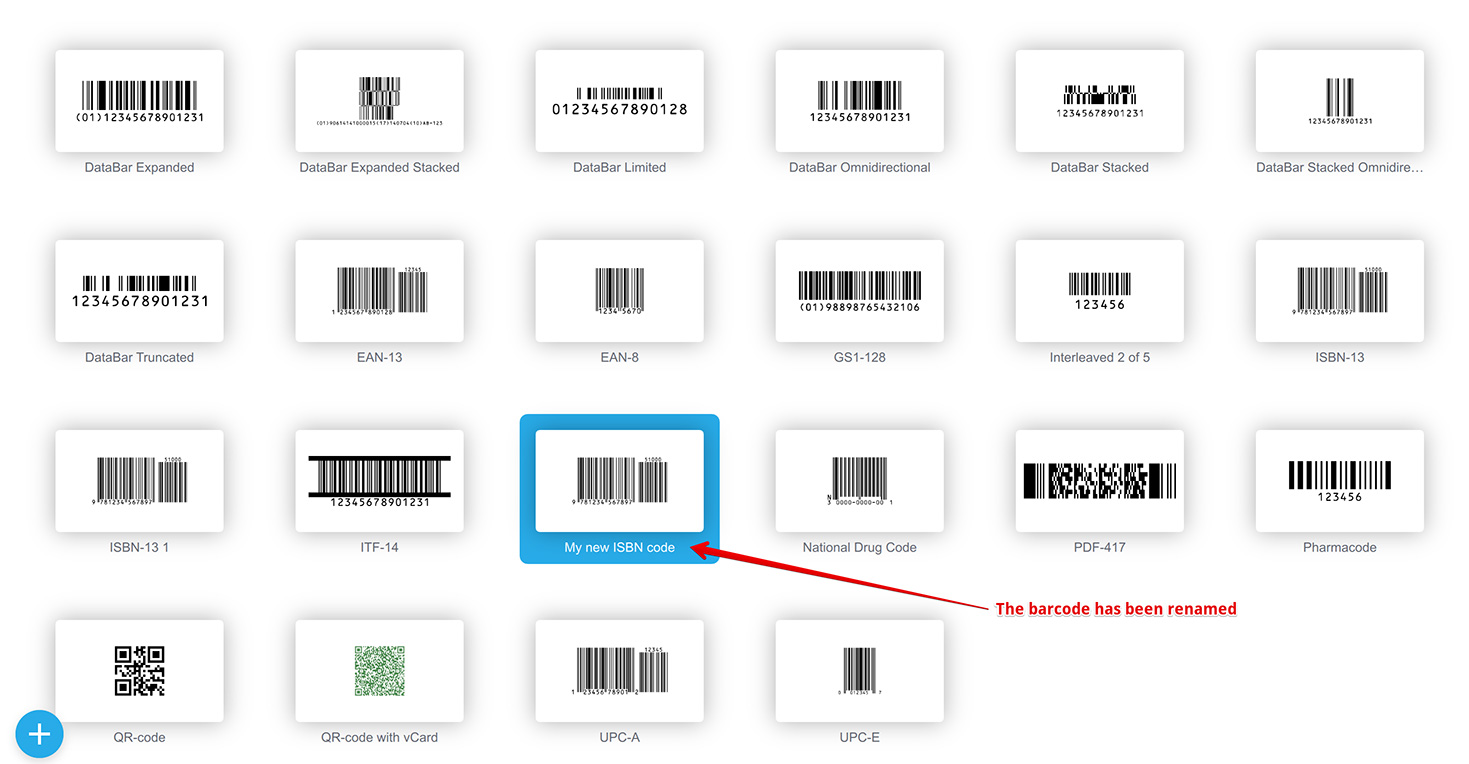
Task: Open the DataBar Stacked barcode
Action: (x=1099, y=100)
